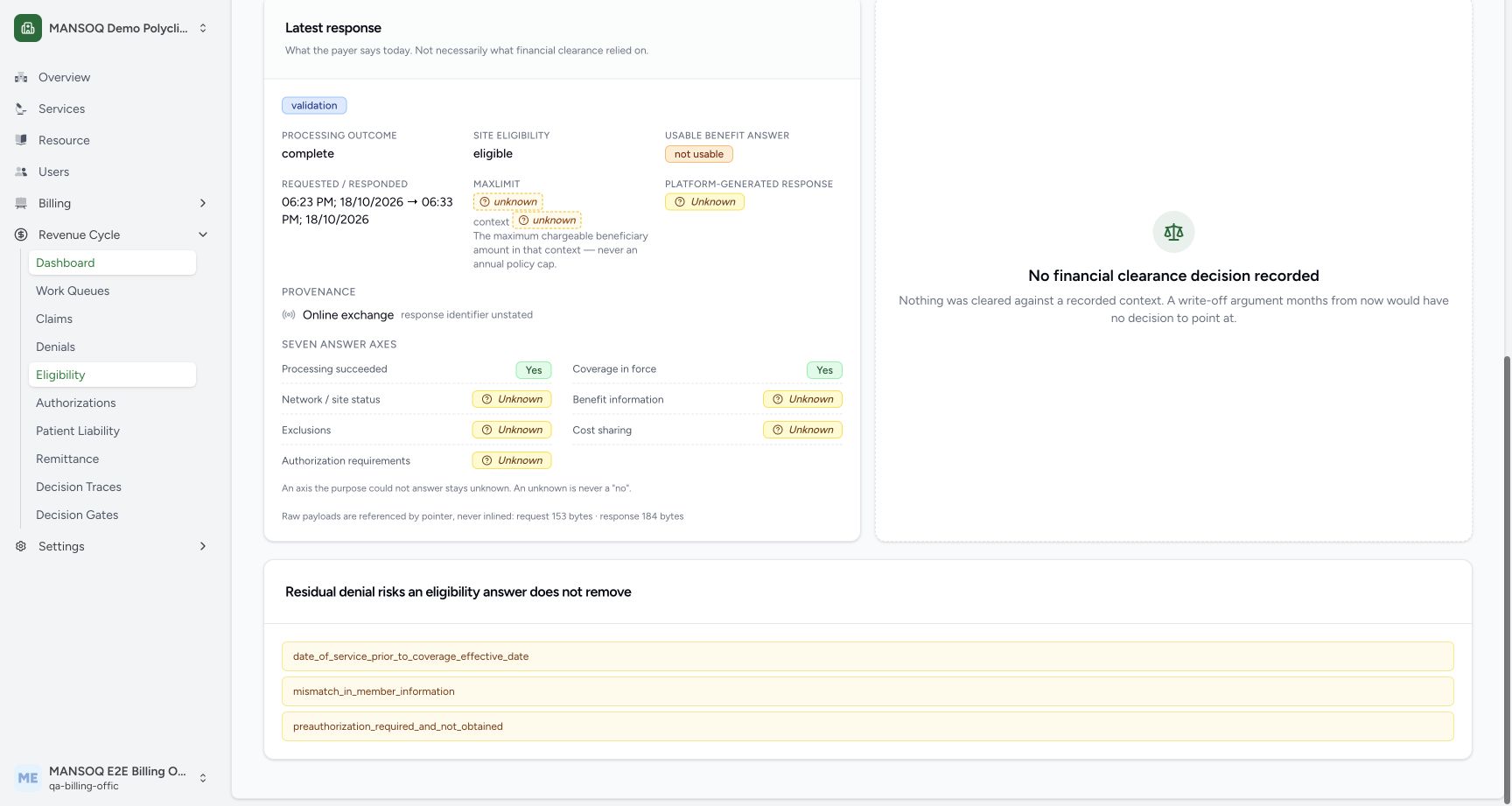Click Unknown badge for Exclusions
1512x806 pixels.
(512, 430)
